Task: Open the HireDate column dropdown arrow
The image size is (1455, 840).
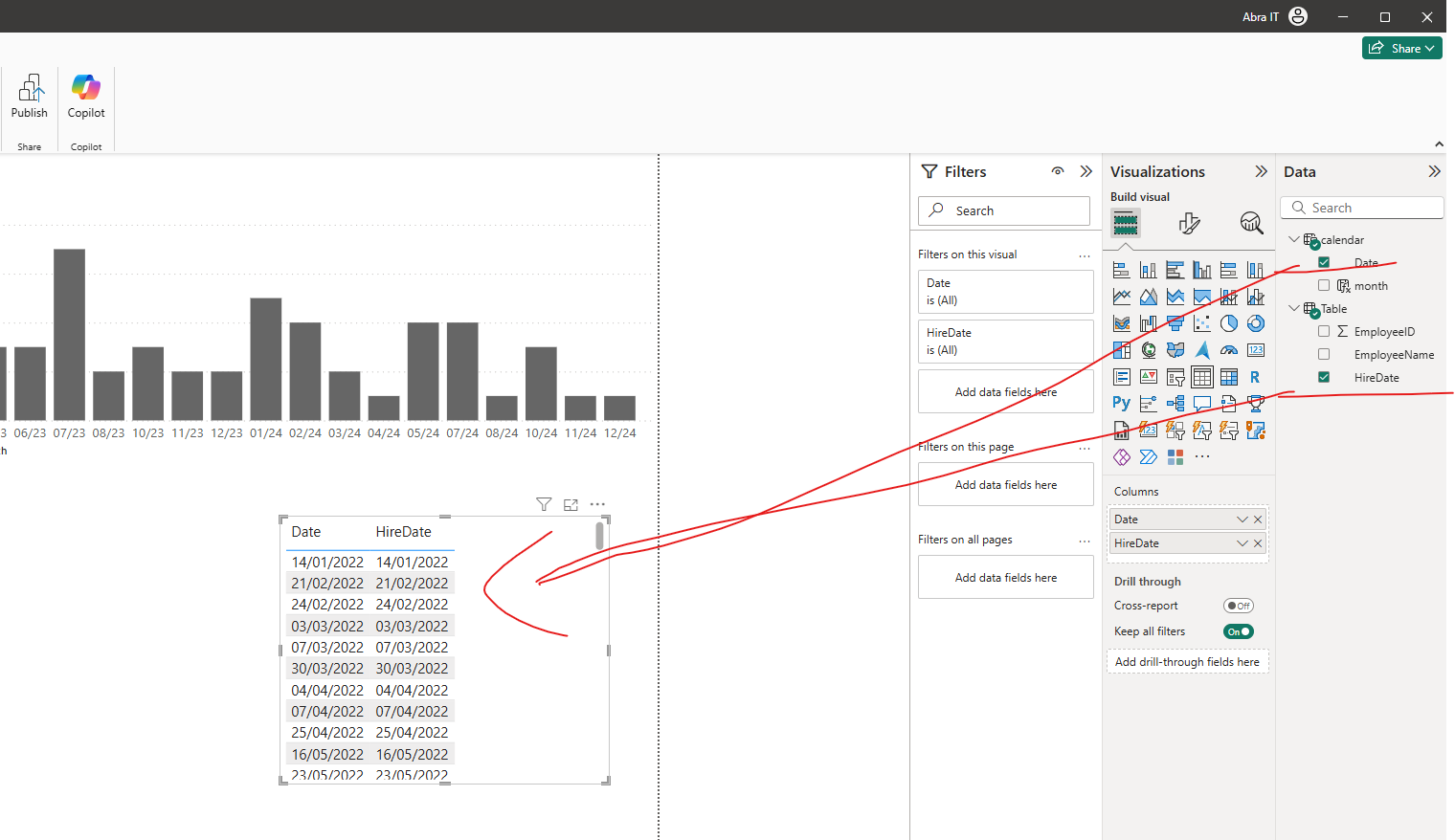Action: (1242, 543)
